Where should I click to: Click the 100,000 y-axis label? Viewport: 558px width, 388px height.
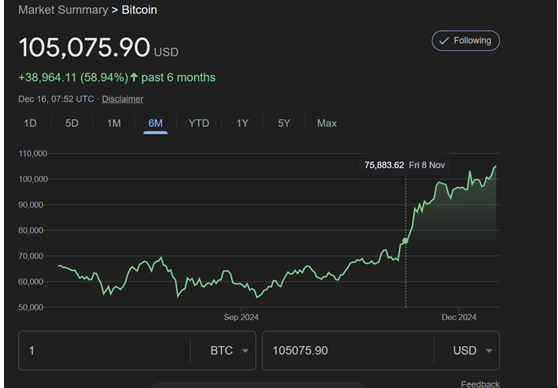pos(33,179)
